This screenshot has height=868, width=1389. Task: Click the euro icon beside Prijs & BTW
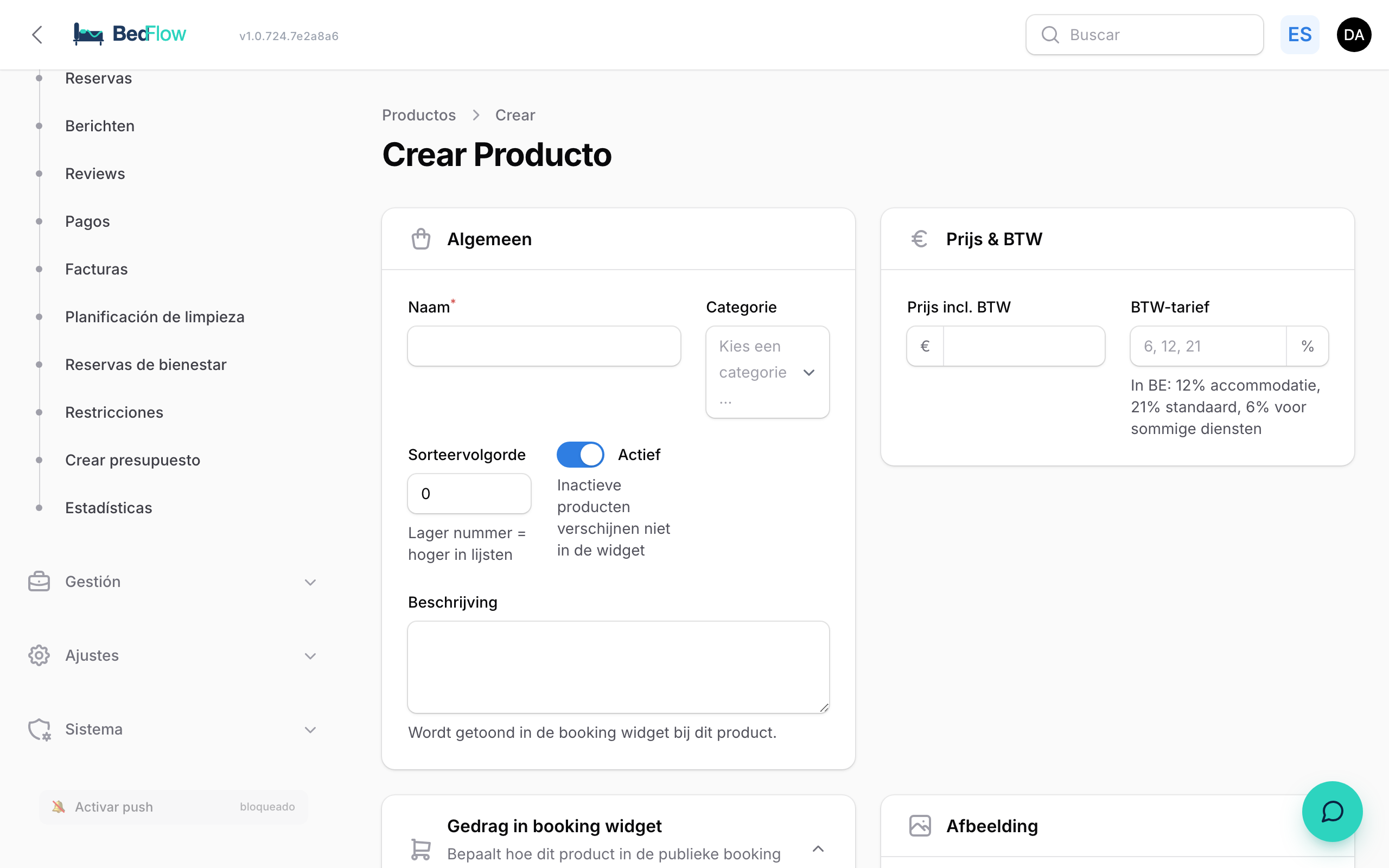(920, 239)
